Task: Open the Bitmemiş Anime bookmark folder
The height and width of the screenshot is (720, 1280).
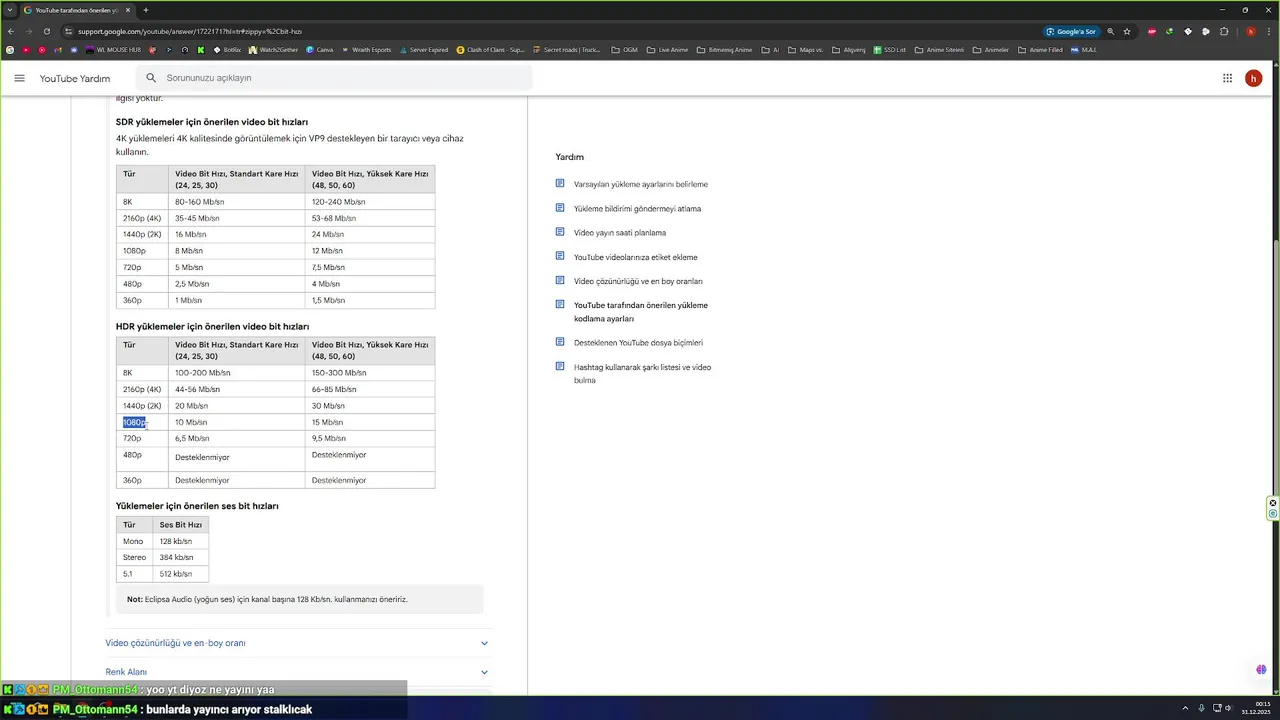Action: [x=724, y=49]
